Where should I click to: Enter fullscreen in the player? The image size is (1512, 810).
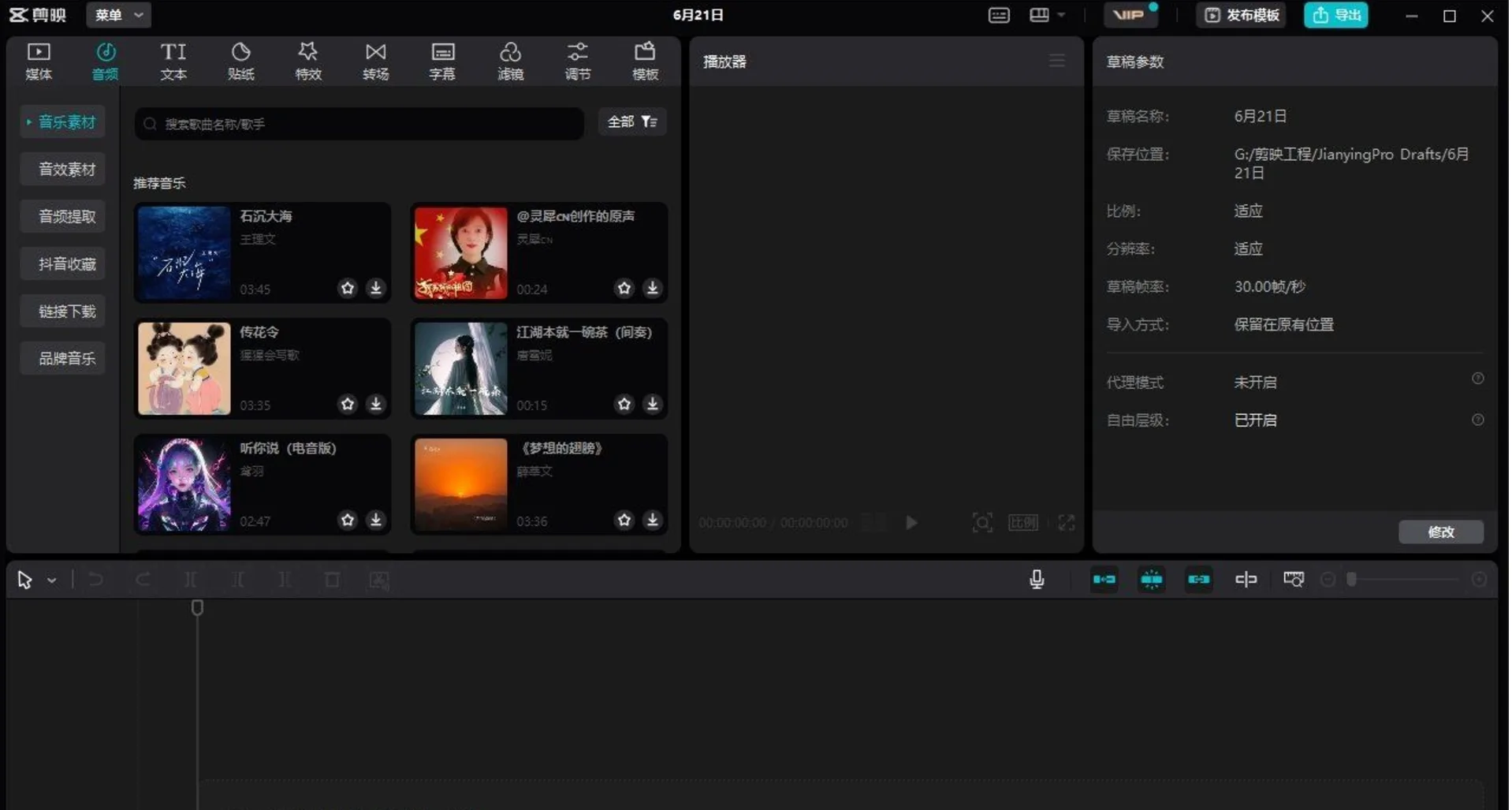coord(1067,522)
